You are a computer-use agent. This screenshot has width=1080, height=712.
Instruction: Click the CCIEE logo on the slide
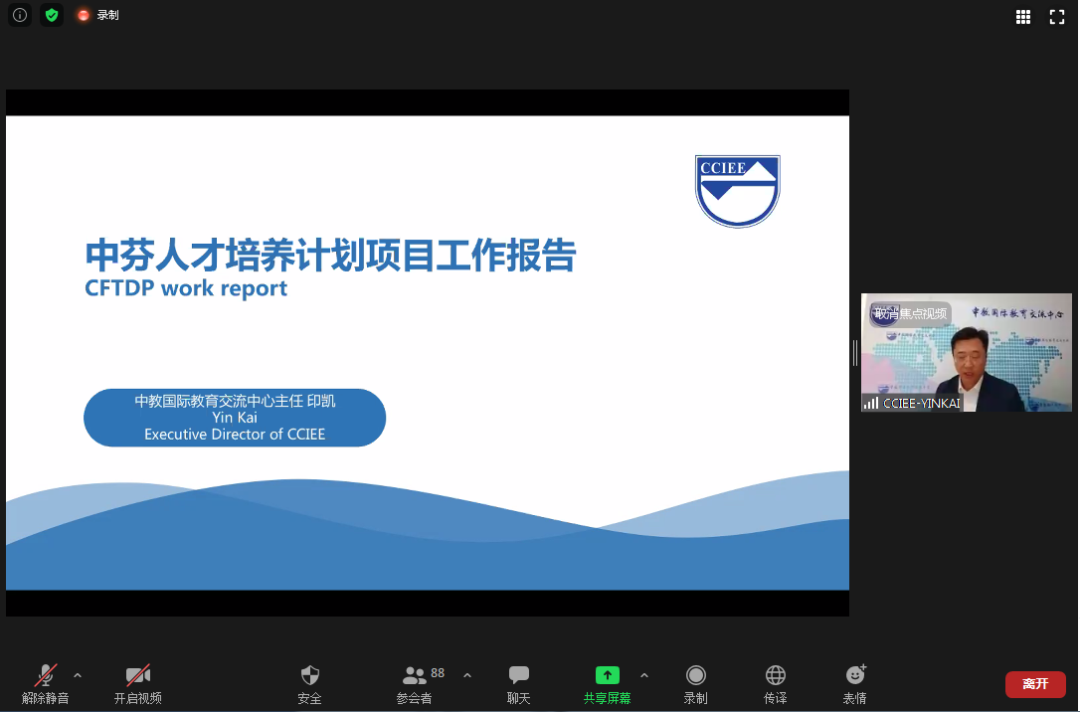click(x=738, y=191)
